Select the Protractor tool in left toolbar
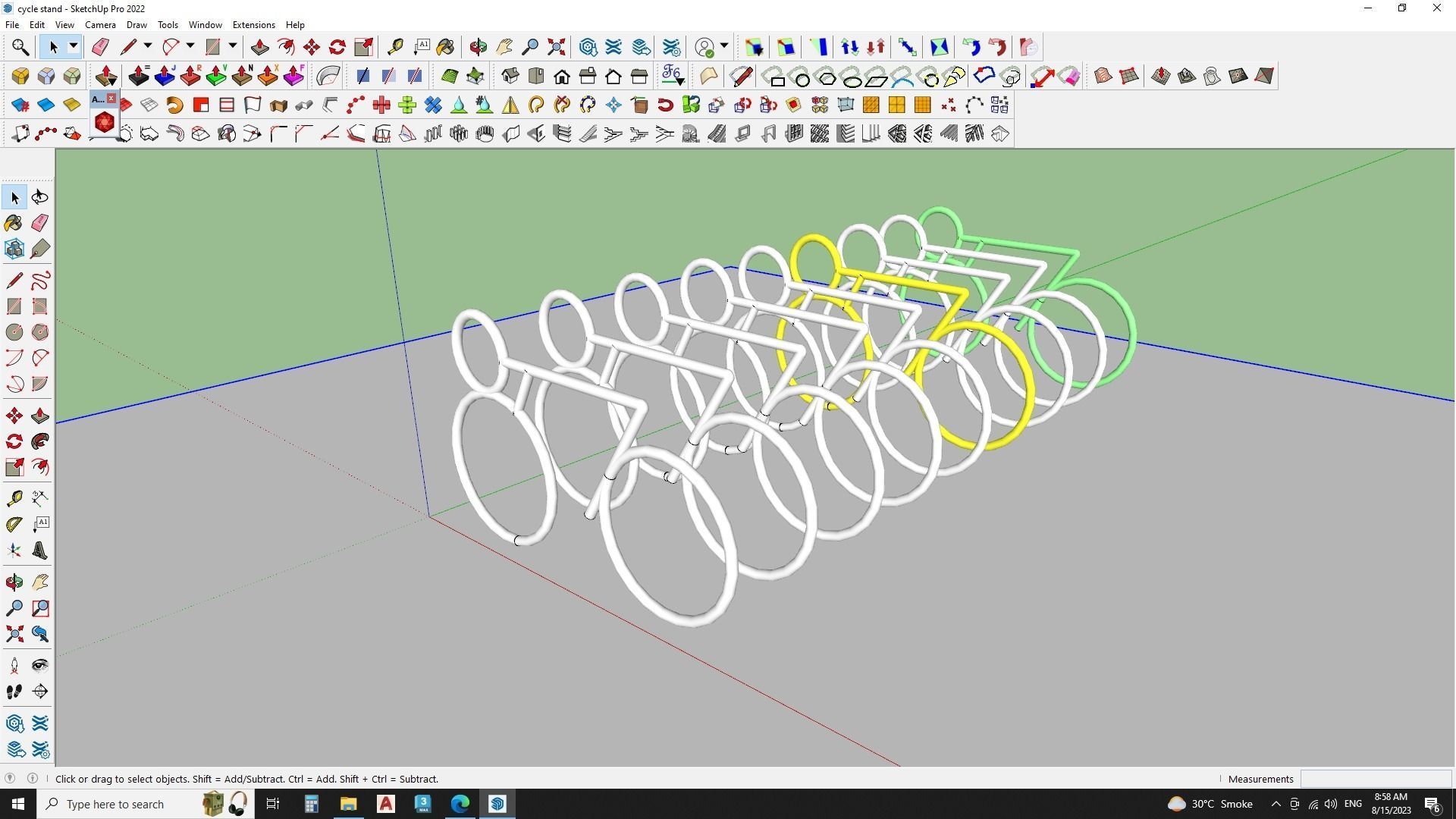This screenshot has width=1456, height=819. point(14,524)
